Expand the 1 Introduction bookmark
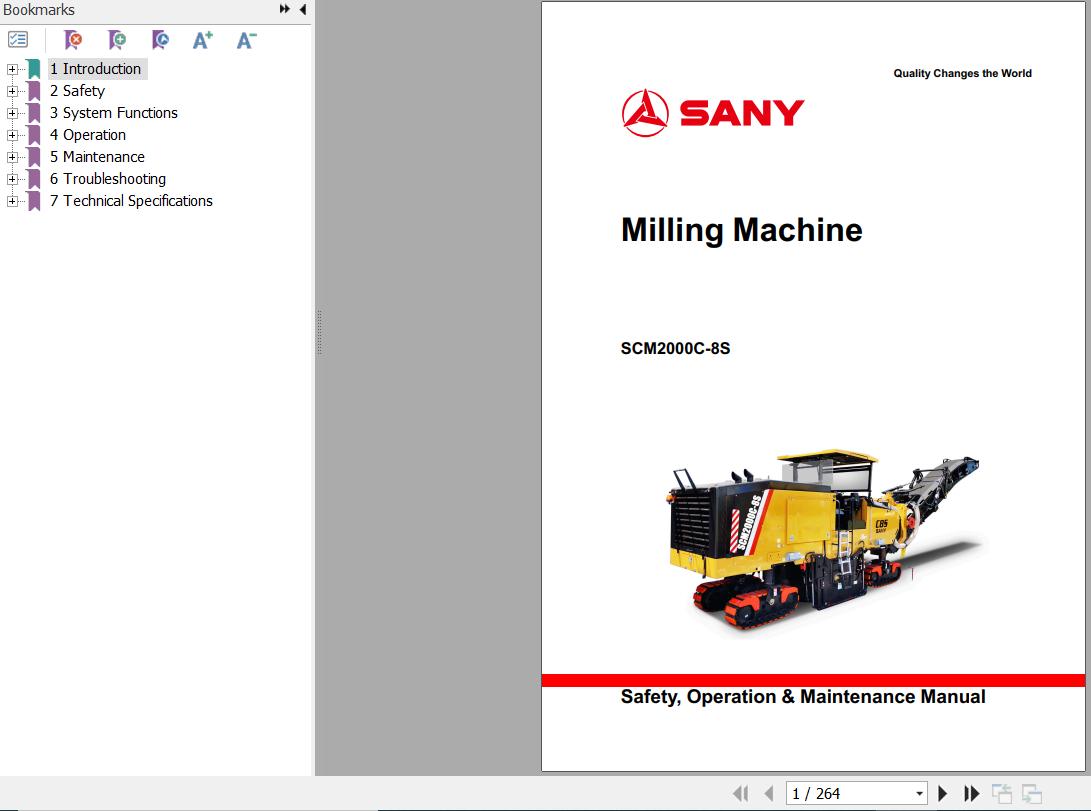This screenshot has height=811, width=1091. click(x=12, y=69)
